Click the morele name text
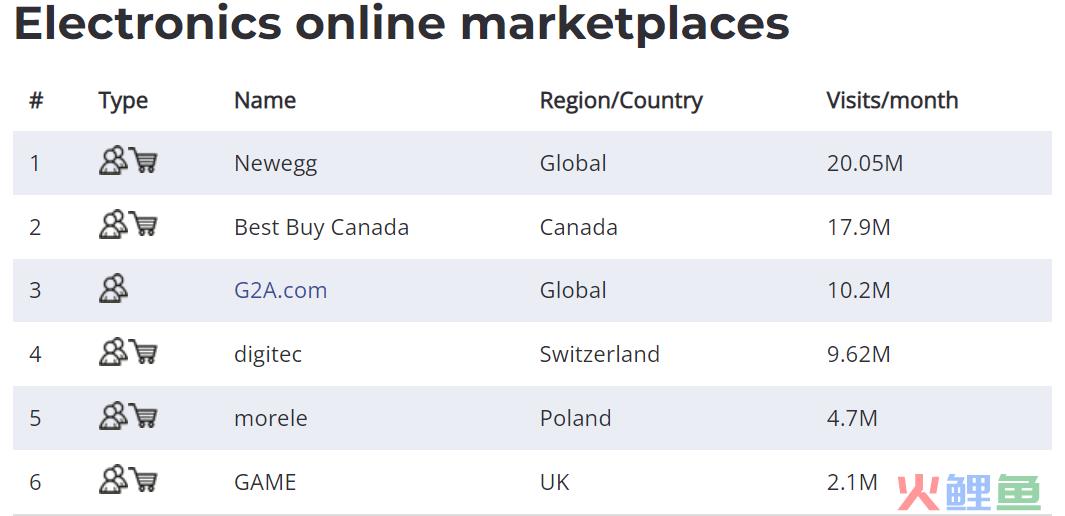 pyautogui.click(x=270, y=418)
